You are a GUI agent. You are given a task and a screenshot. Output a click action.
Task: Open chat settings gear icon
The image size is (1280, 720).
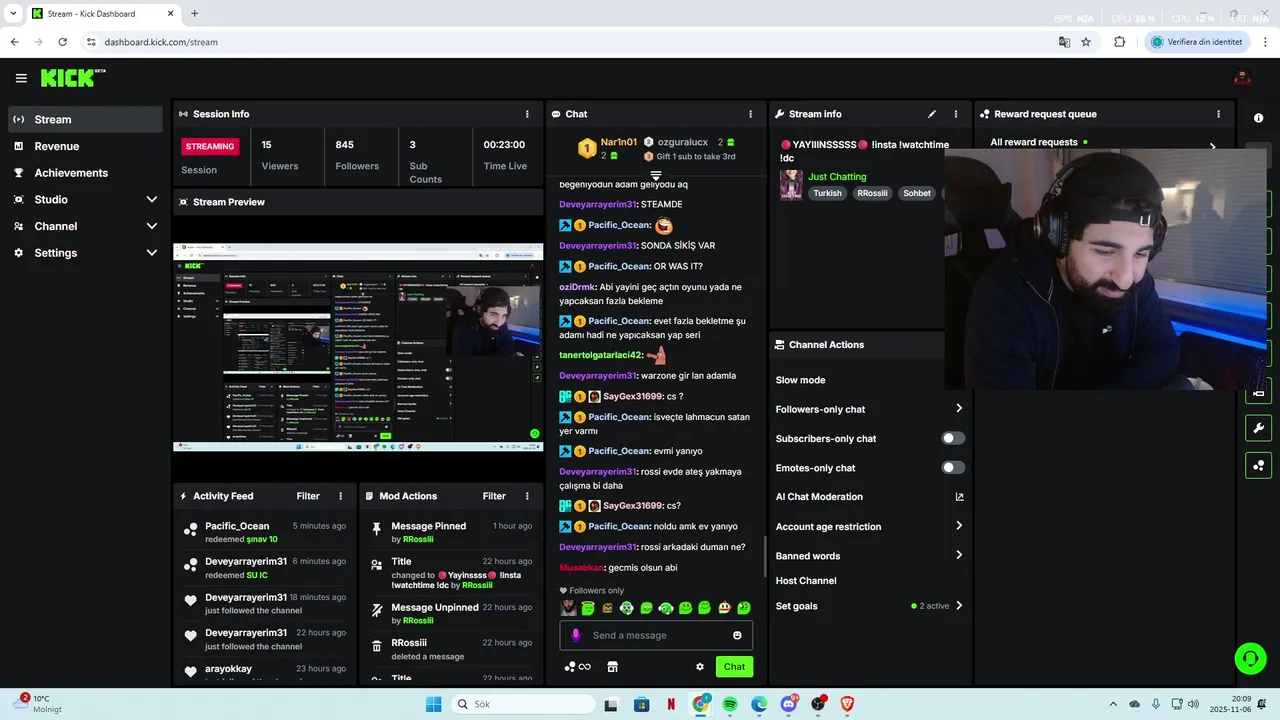coord(700,667)
